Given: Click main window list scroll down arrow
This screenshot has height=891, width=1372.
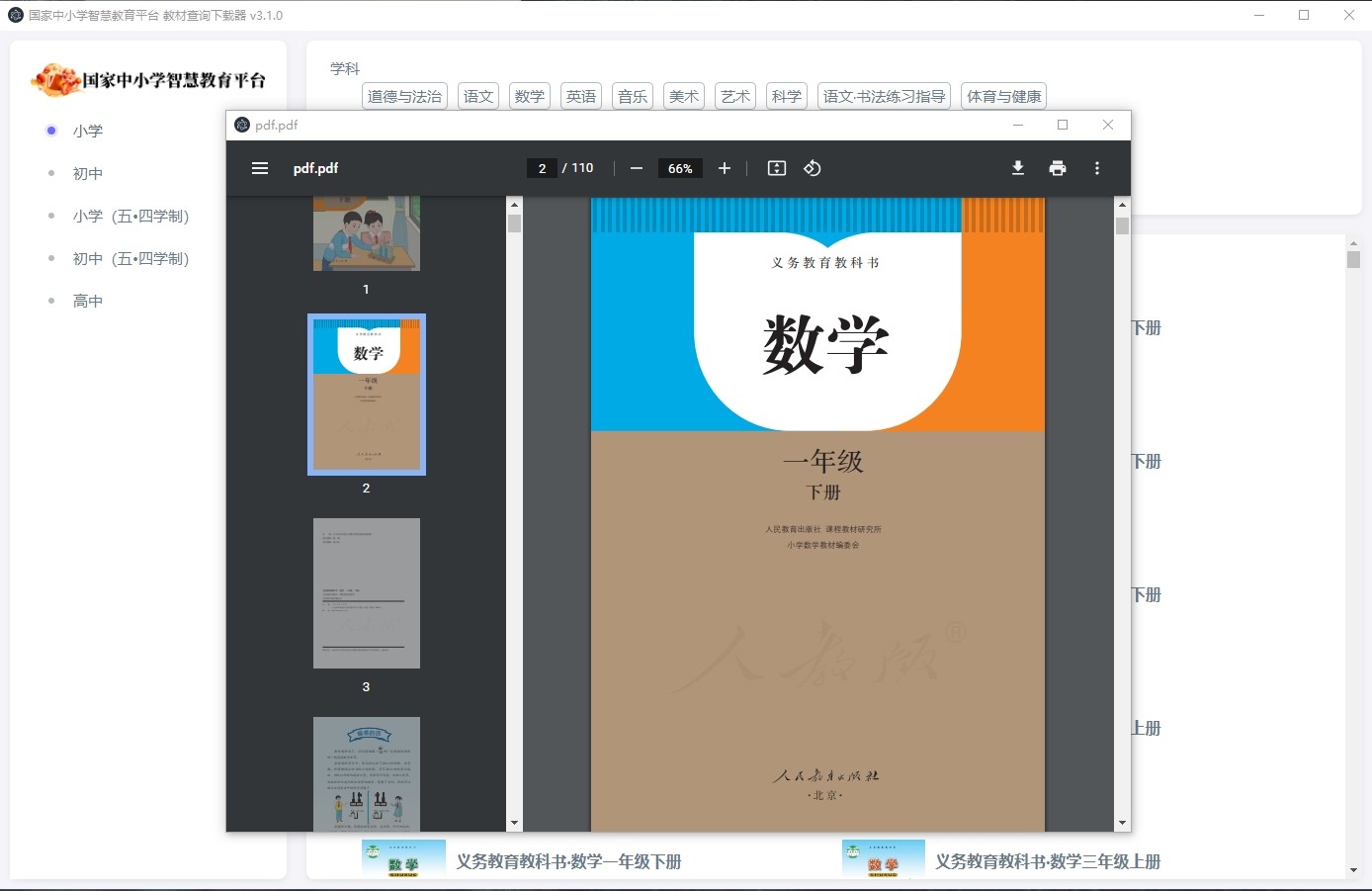Looking at the screenshot, I should tap(1353, 870).
